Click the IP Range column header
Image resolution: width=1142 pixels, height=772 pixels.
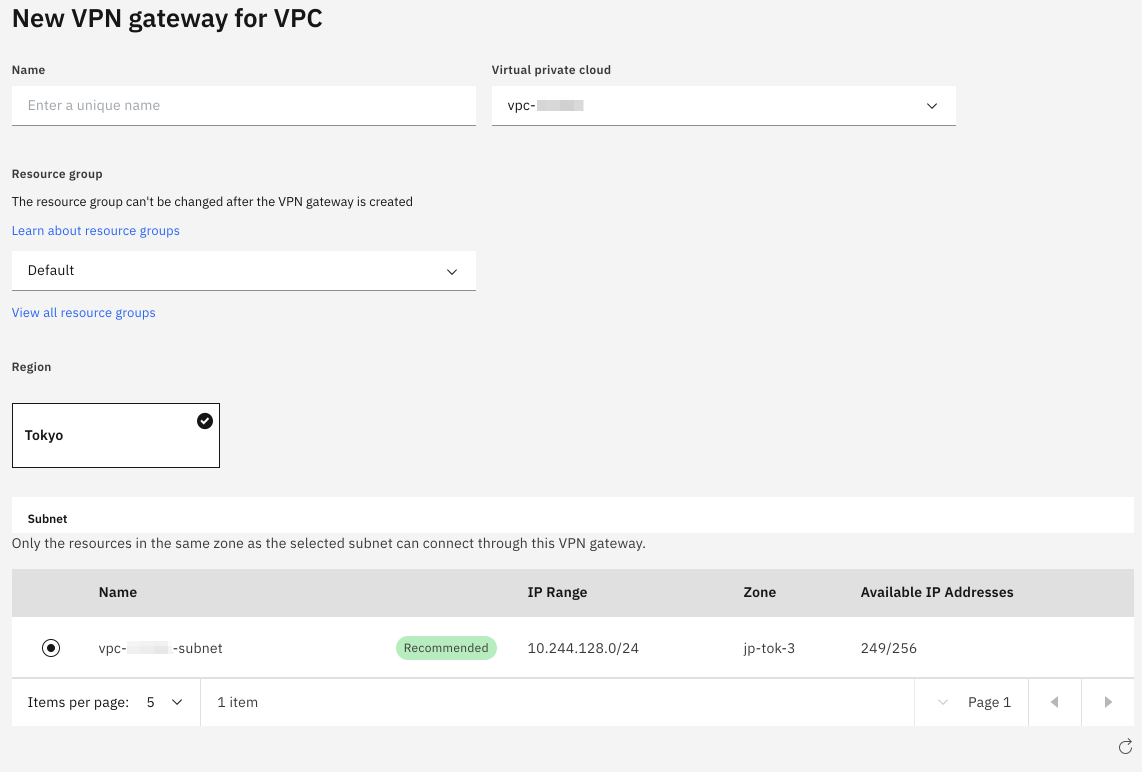click(x=557, y=592)
